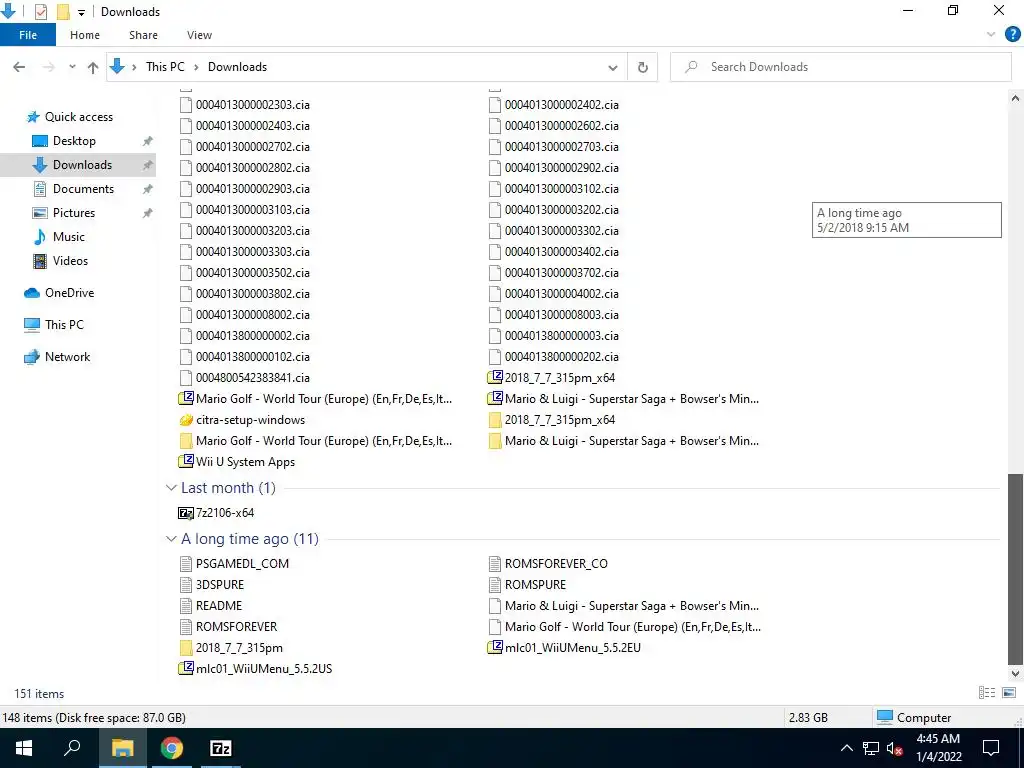Open taskbar Search
This screenshot has width=1024, height=768.
pos(72,748)
